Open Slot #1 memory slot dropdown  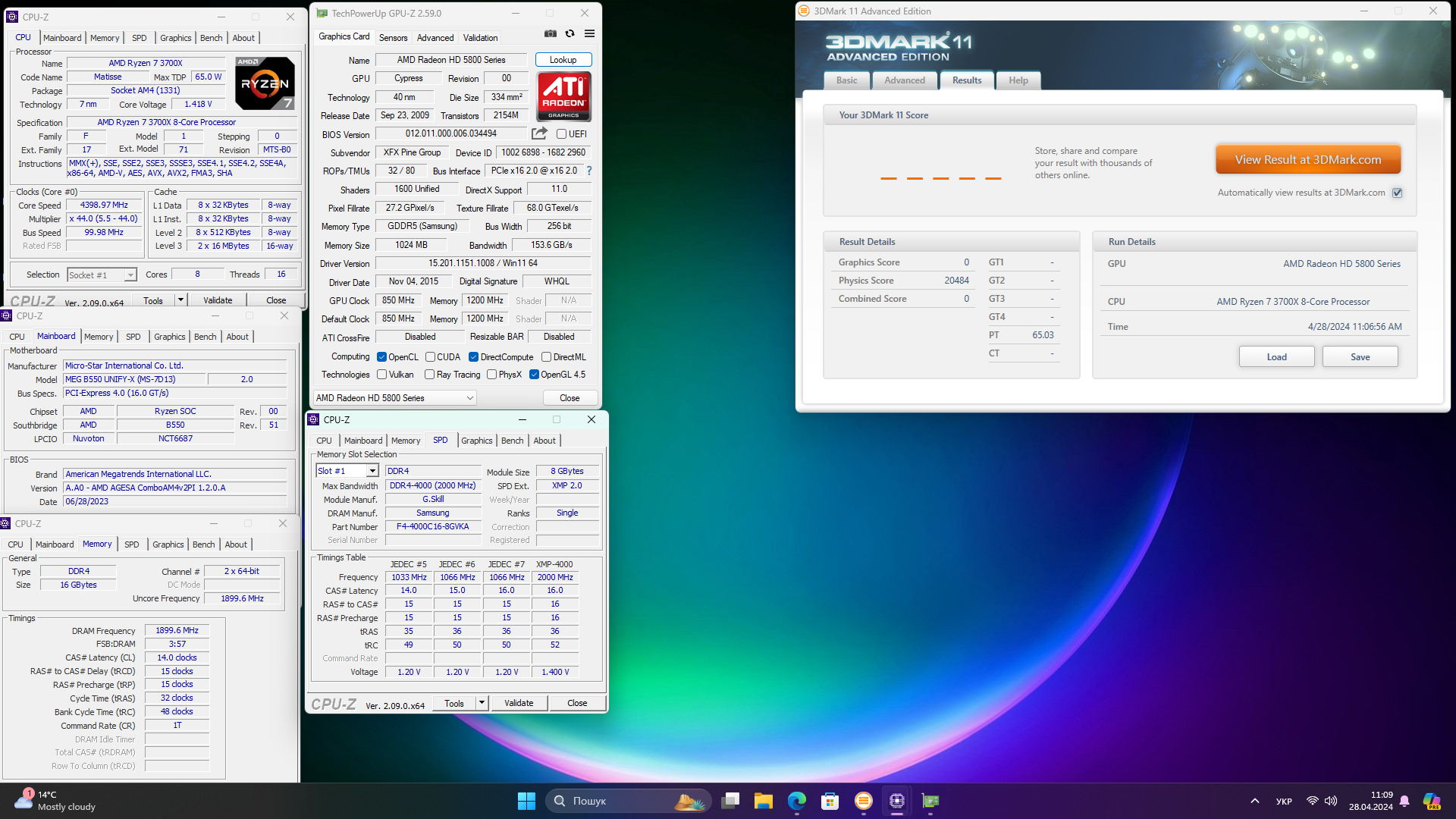tap(347, 471)
